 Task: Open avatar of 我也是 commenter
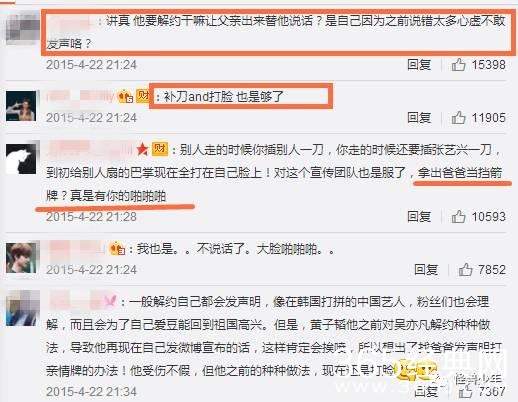tap(21, 258)
